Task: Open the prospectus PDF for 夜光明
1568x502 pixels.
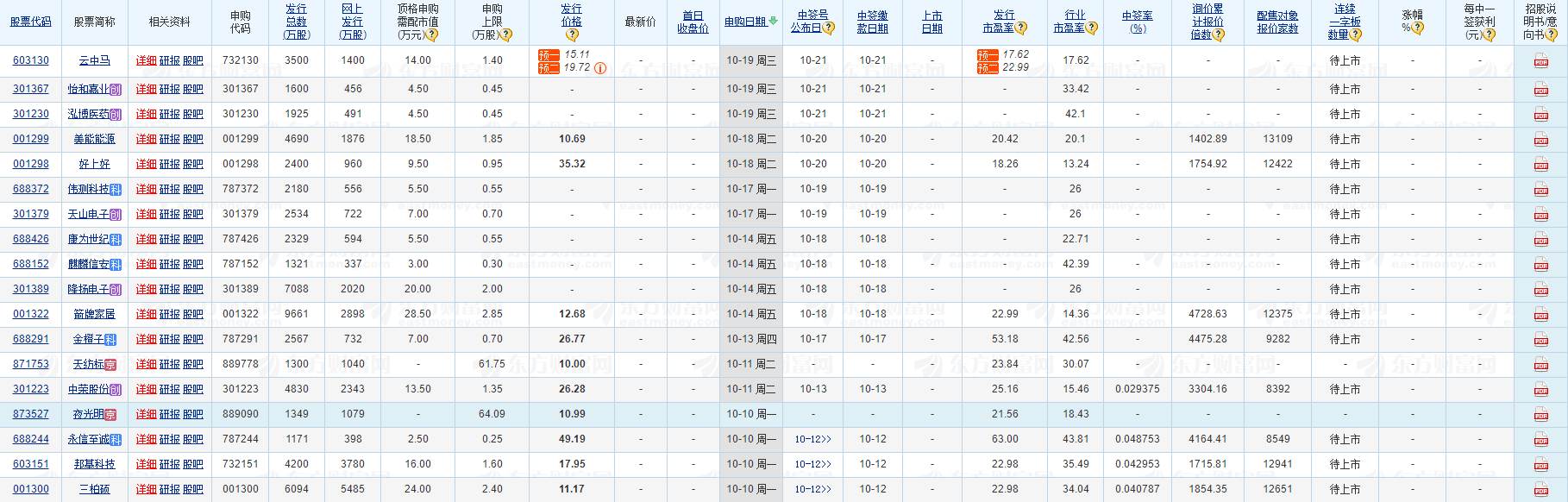Action: coord(1540,415)
